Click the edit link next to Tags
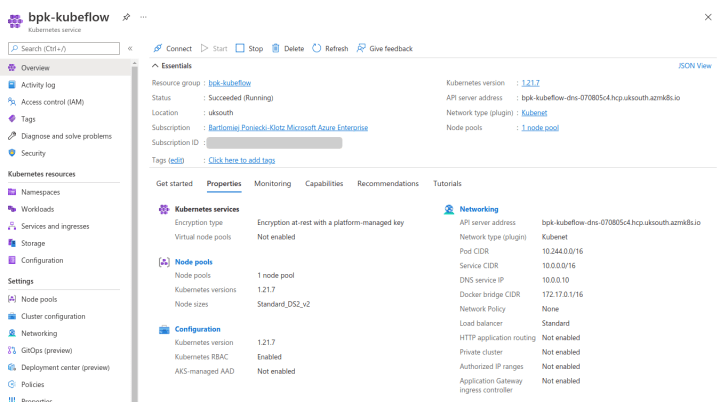The width and height of the screenshot is (720, 402). [x=176, y=160]
